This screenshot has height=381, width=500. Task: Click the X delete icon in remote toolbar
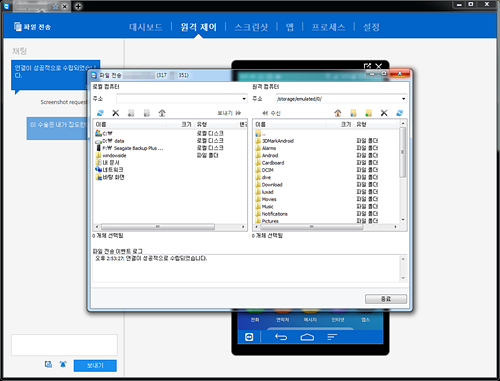click(384, 113)
